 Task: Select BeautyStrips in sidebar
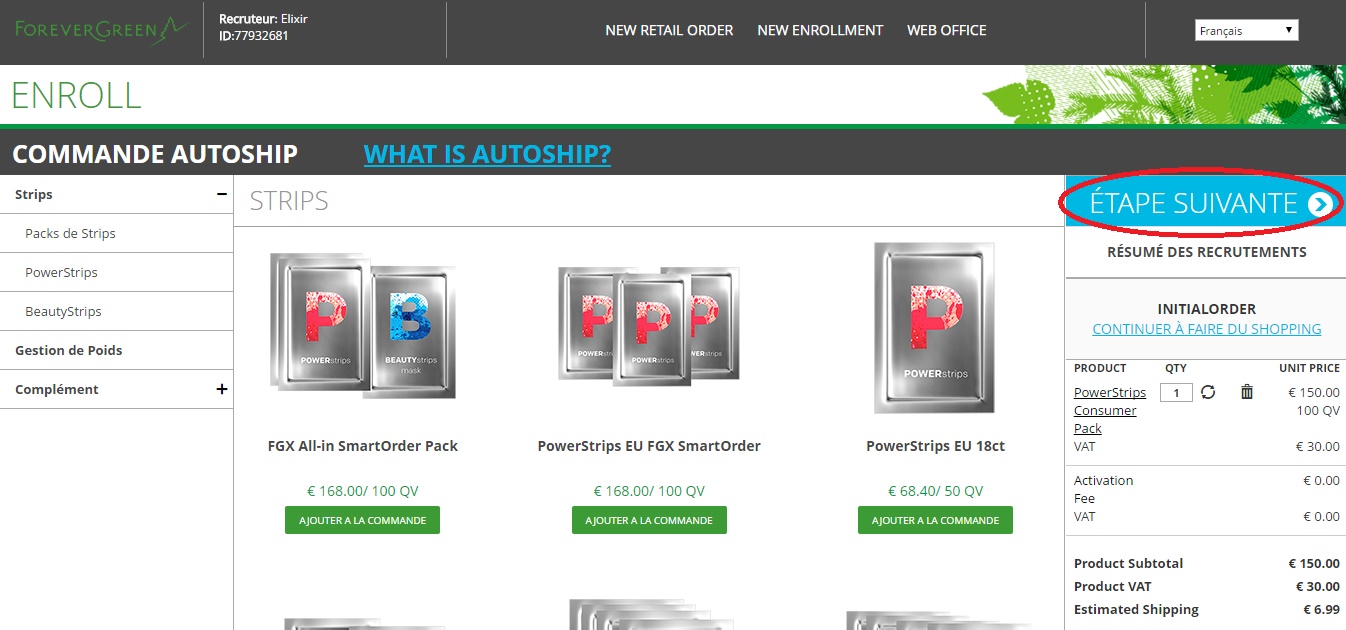point(63,311)
